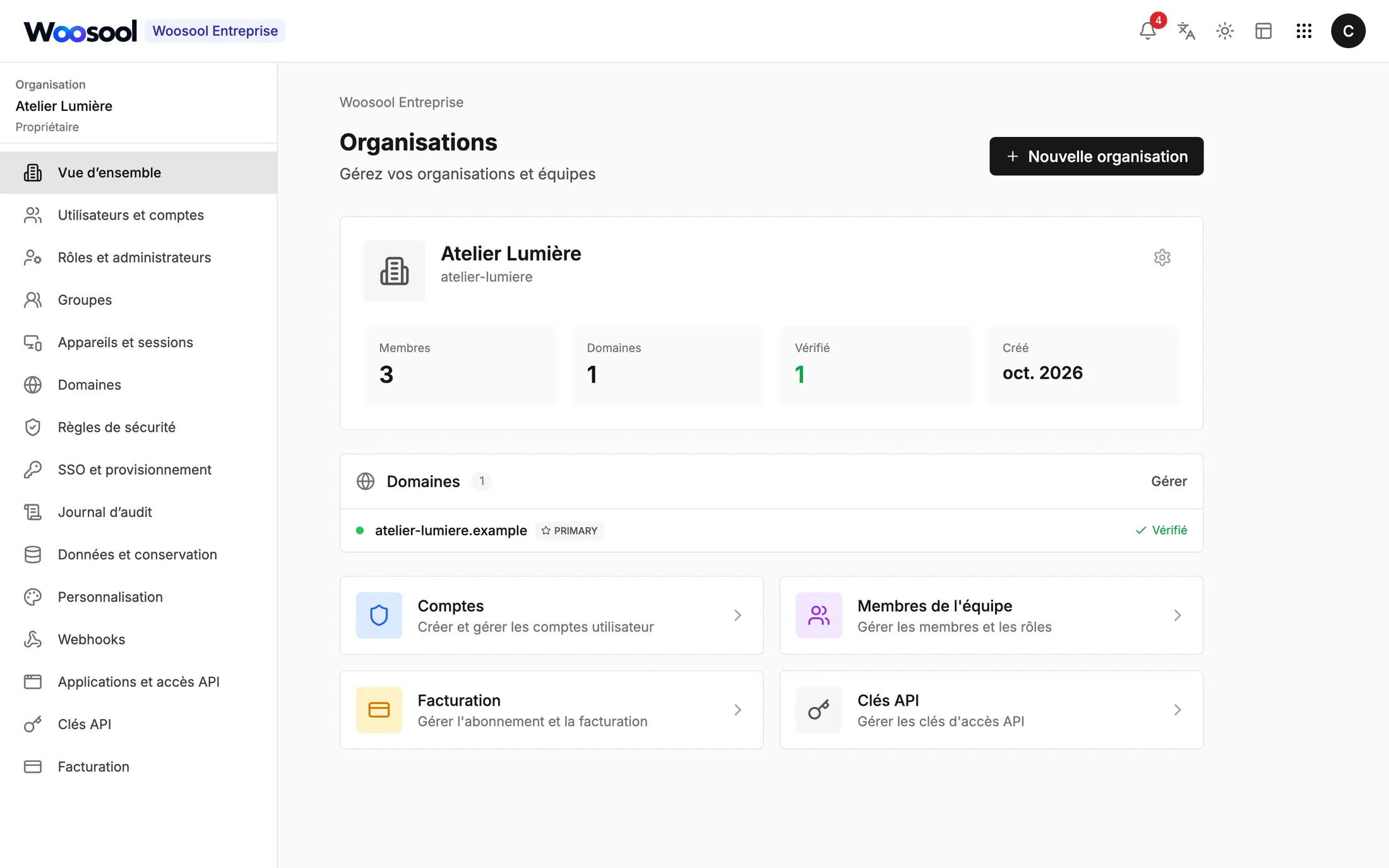This screenshot has width=1389, height=868.
Task: Select Vue d'ensemble in sidebar
Action: [x=138, y=172]
